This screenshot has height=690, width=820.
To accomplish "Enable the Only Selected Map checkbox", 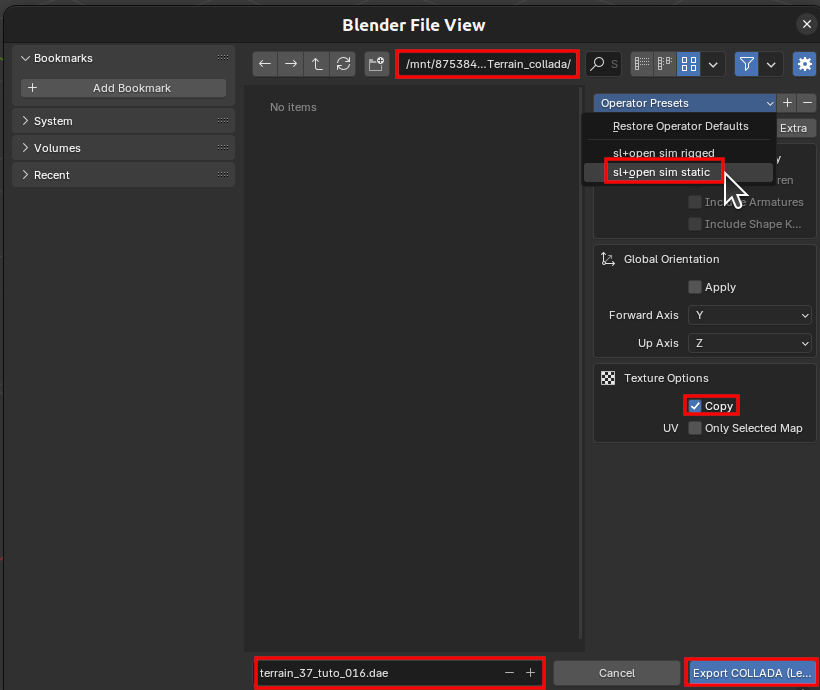I will pos(695,428).
